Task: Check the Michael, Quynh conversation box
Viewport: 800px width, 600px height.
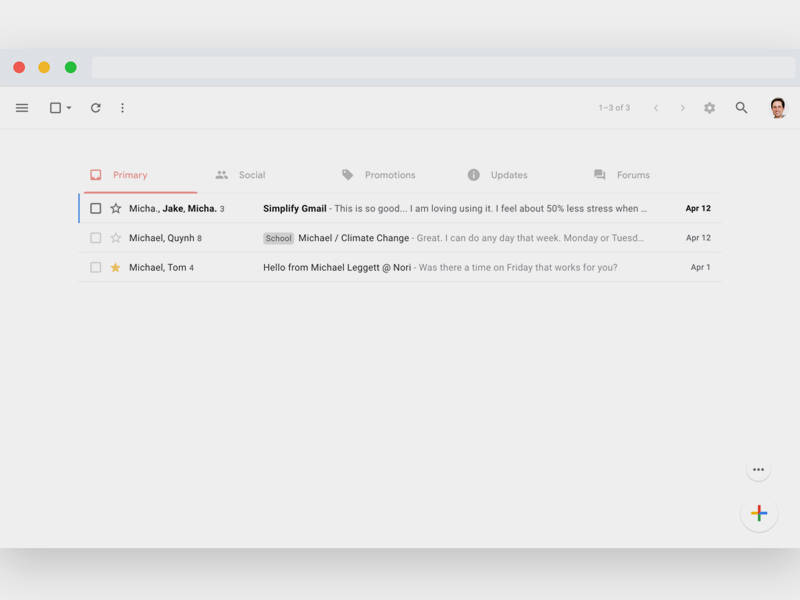Action: pyautogui.click(x=96, y=238)
